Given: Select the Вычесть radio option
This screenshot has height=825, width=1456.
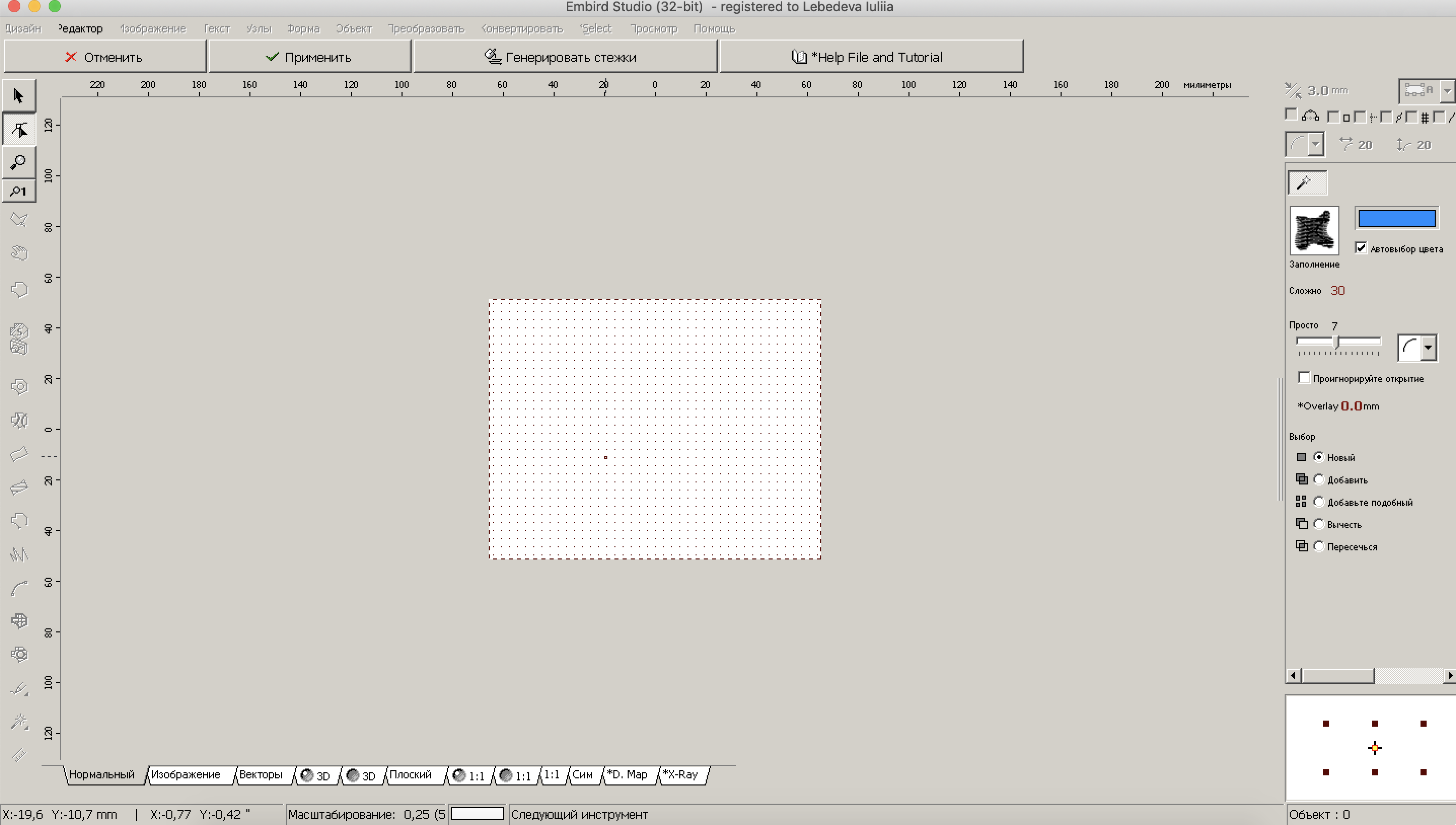Looking at the screenshot, I should [1319, 524].
